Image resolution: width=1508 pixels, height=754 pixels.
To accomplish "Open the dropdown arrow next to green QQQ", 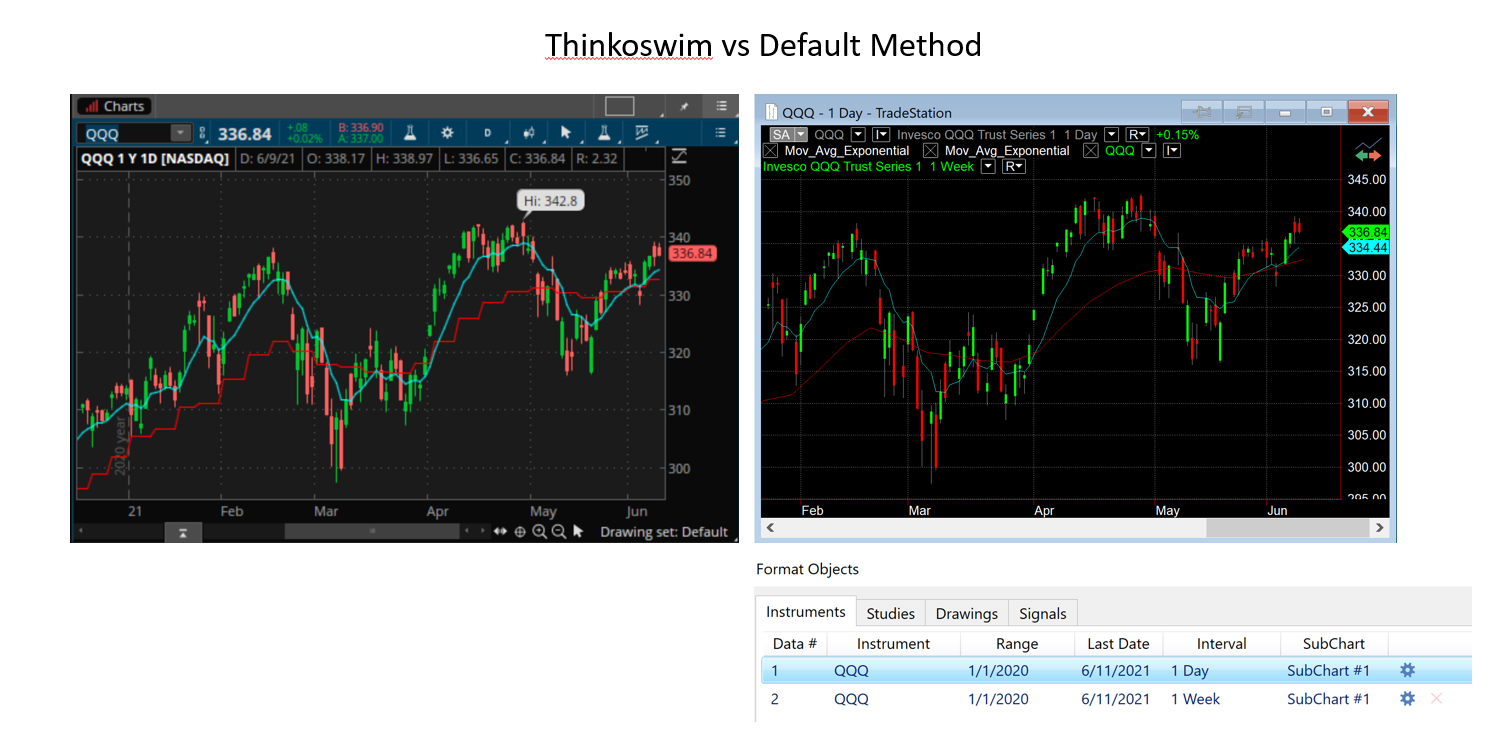I will [1149, 151].
